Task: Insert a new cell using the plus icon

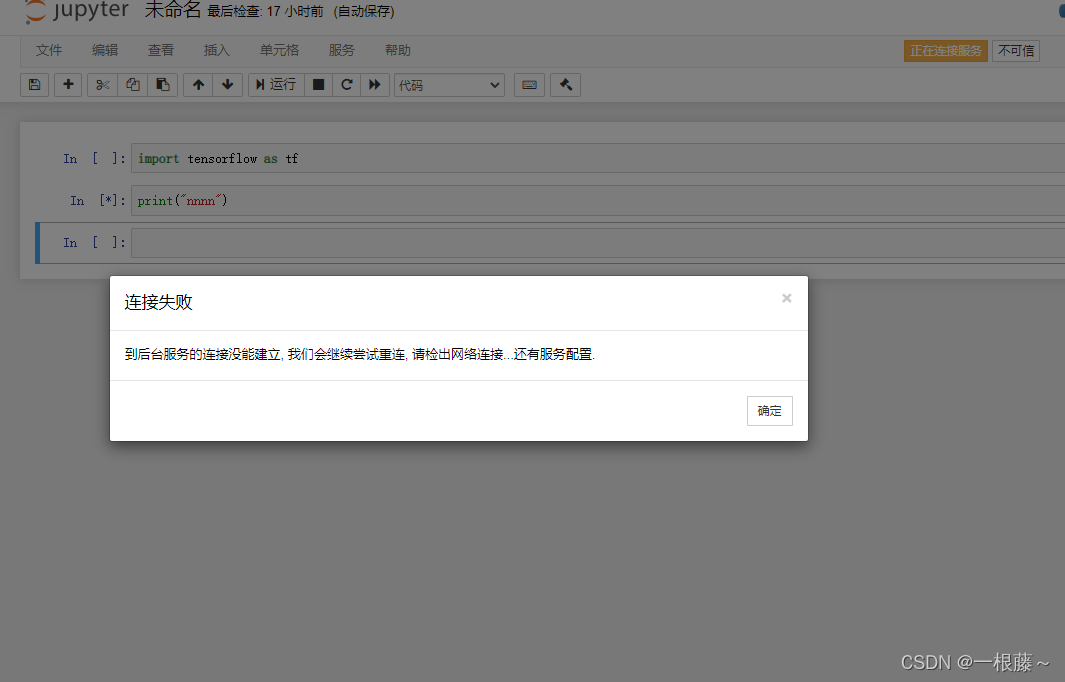Action: point(68,85)
